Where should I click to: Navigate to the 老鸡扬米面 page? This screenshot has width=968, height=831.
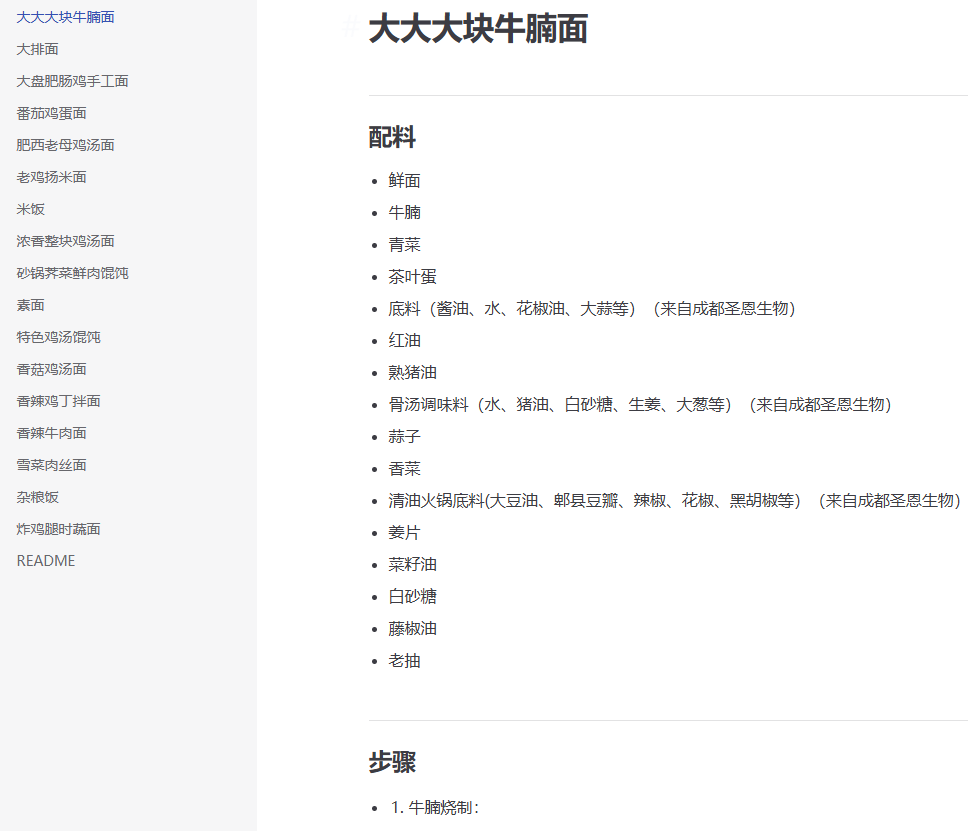point(52,176)
